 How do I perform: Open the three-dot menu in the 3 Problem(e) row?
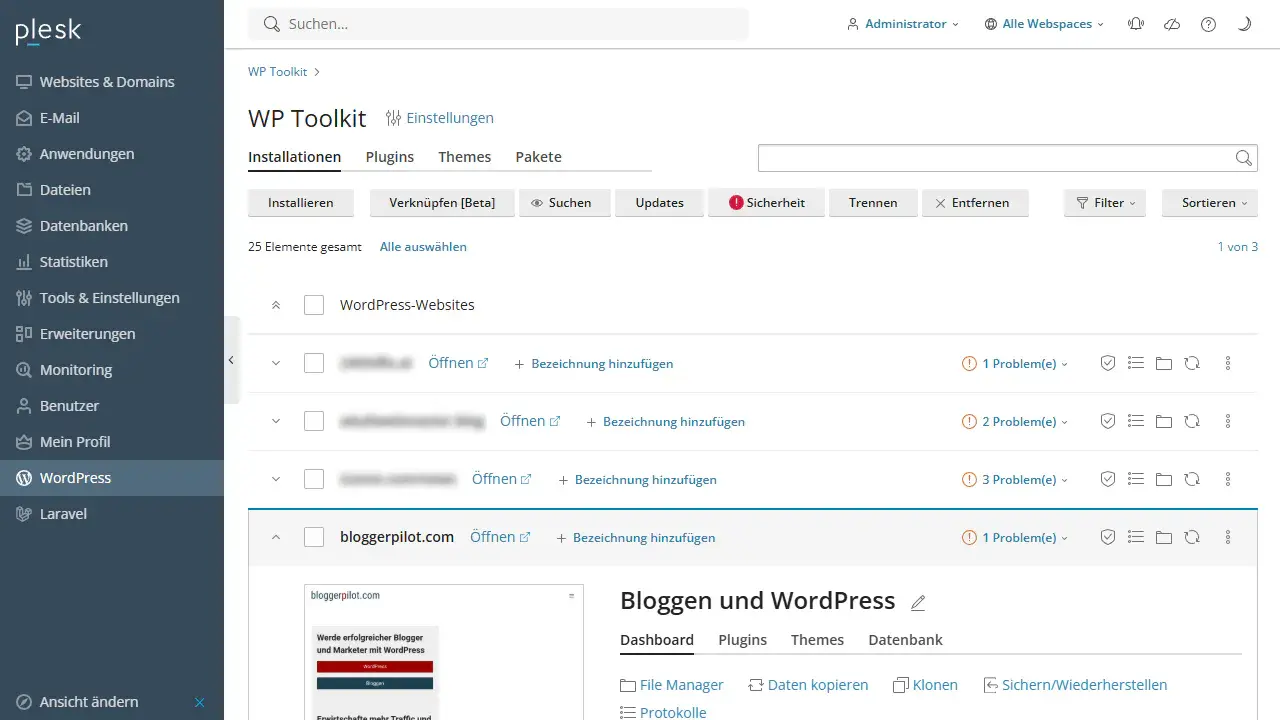coord(1228,480)
